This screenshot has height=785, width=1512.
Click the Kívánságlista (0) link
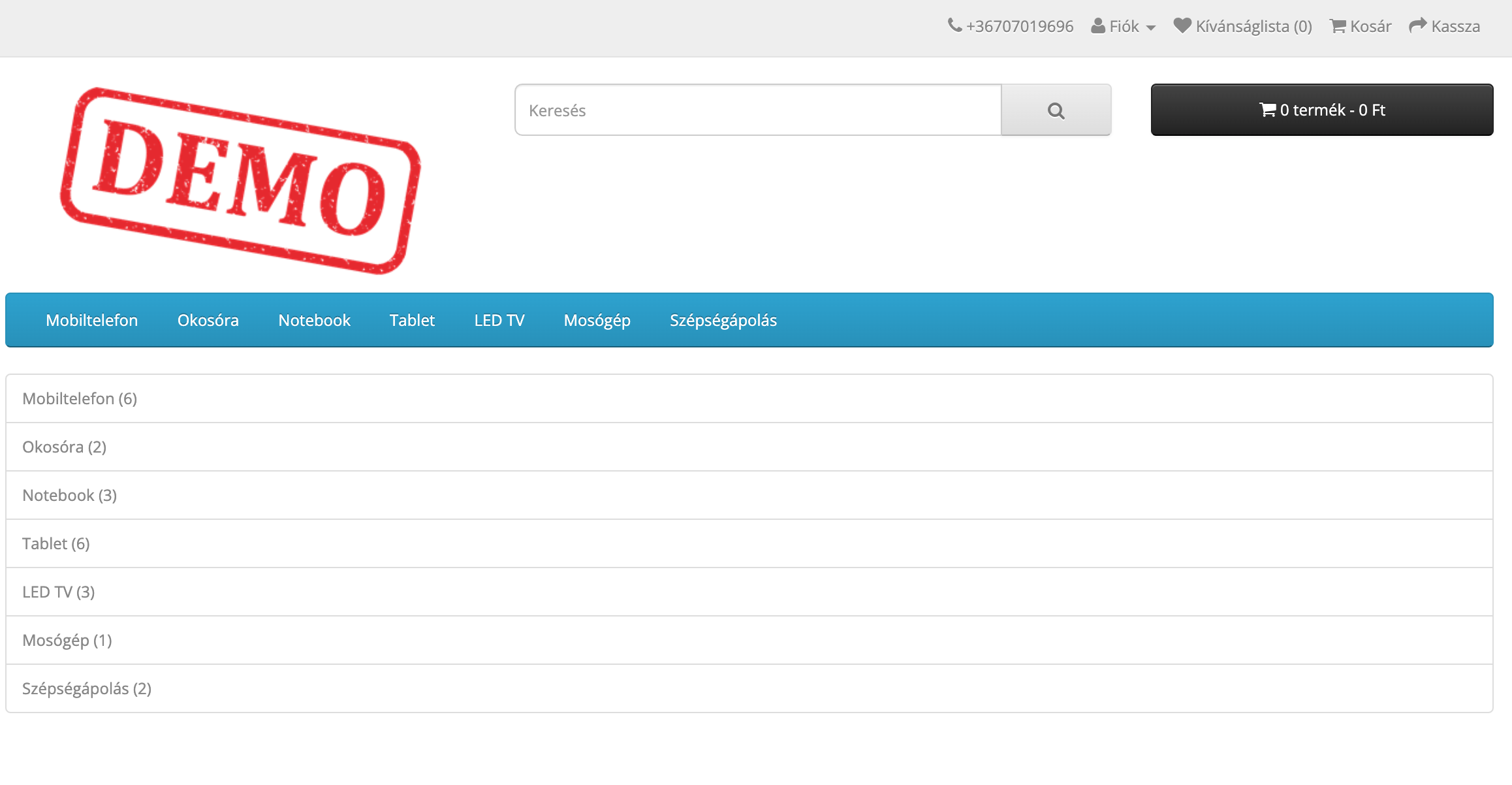pos(1253,27)
